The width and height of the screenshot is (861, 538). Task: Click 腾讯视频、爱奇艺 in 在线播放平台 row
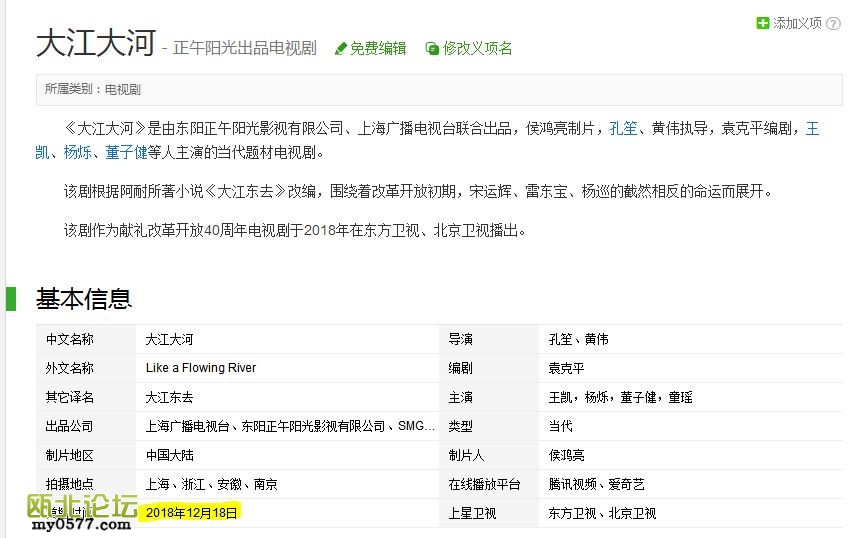tap(596, 484)
